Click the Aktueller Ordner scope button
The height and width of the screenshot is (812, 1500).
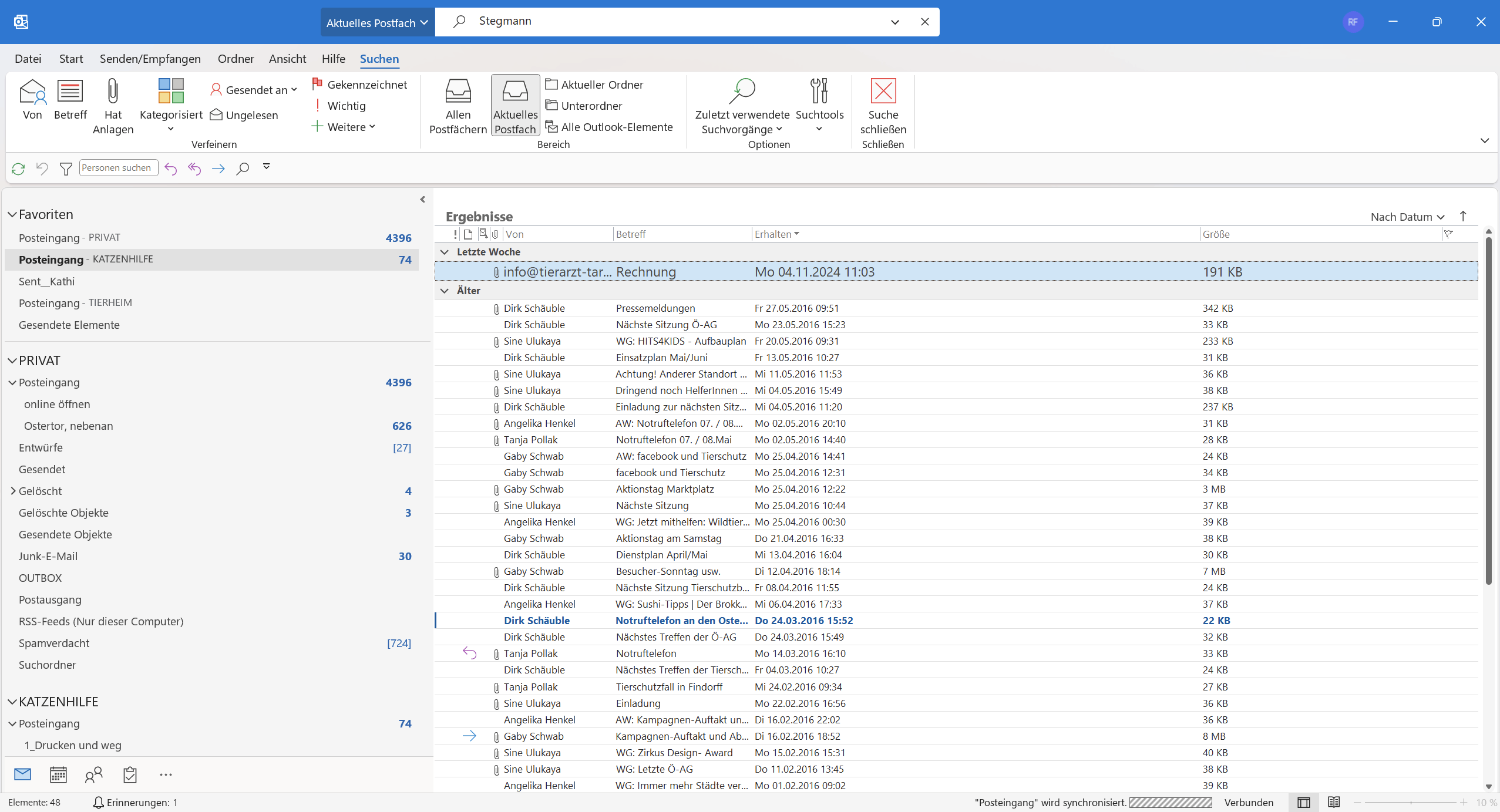594,85
